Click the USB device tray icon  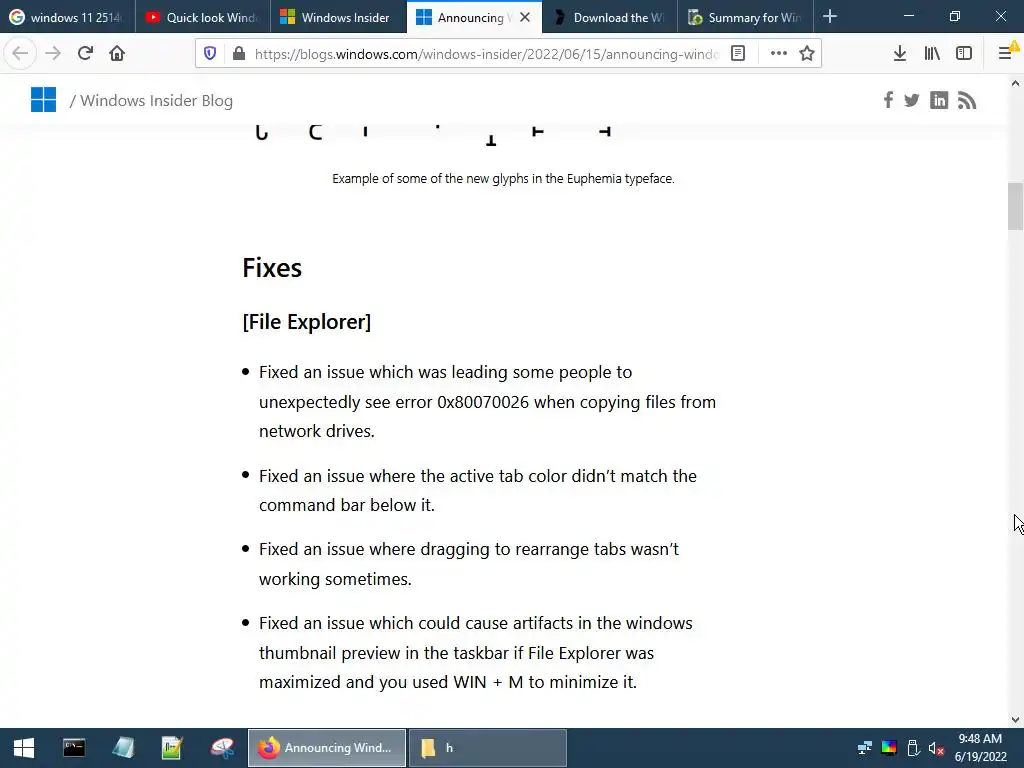(x=913, y=748)
